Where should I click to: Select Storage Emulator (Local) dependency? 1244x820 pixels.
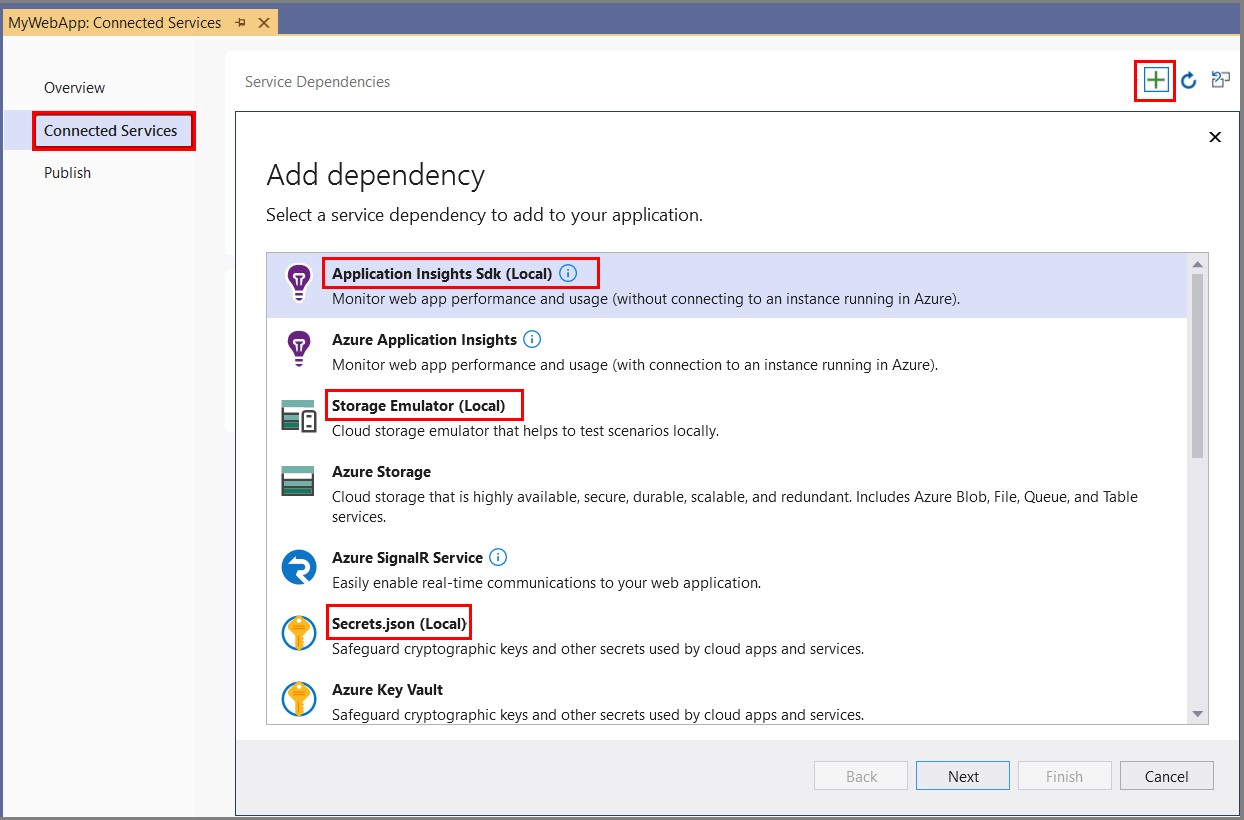(x=727, y=417)
